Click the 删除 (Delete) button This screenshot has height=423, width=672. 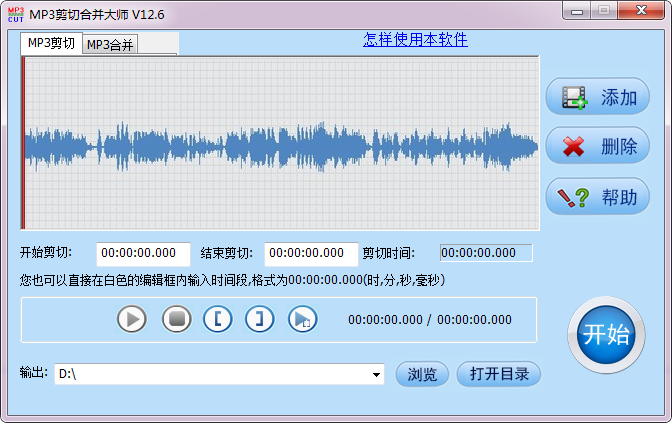[597, 146]
